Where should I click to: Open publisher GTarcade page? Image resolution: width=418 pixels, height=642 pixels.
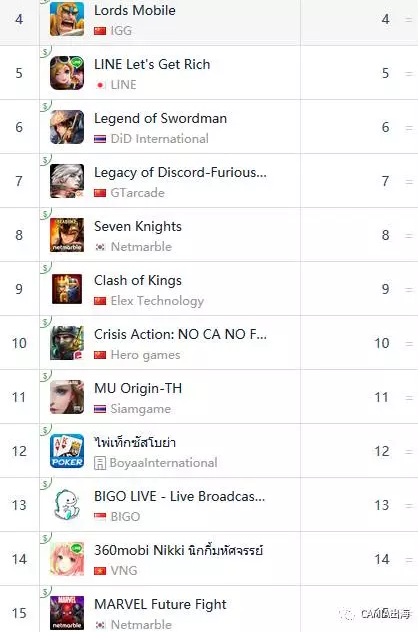click(x=137, y=193)
